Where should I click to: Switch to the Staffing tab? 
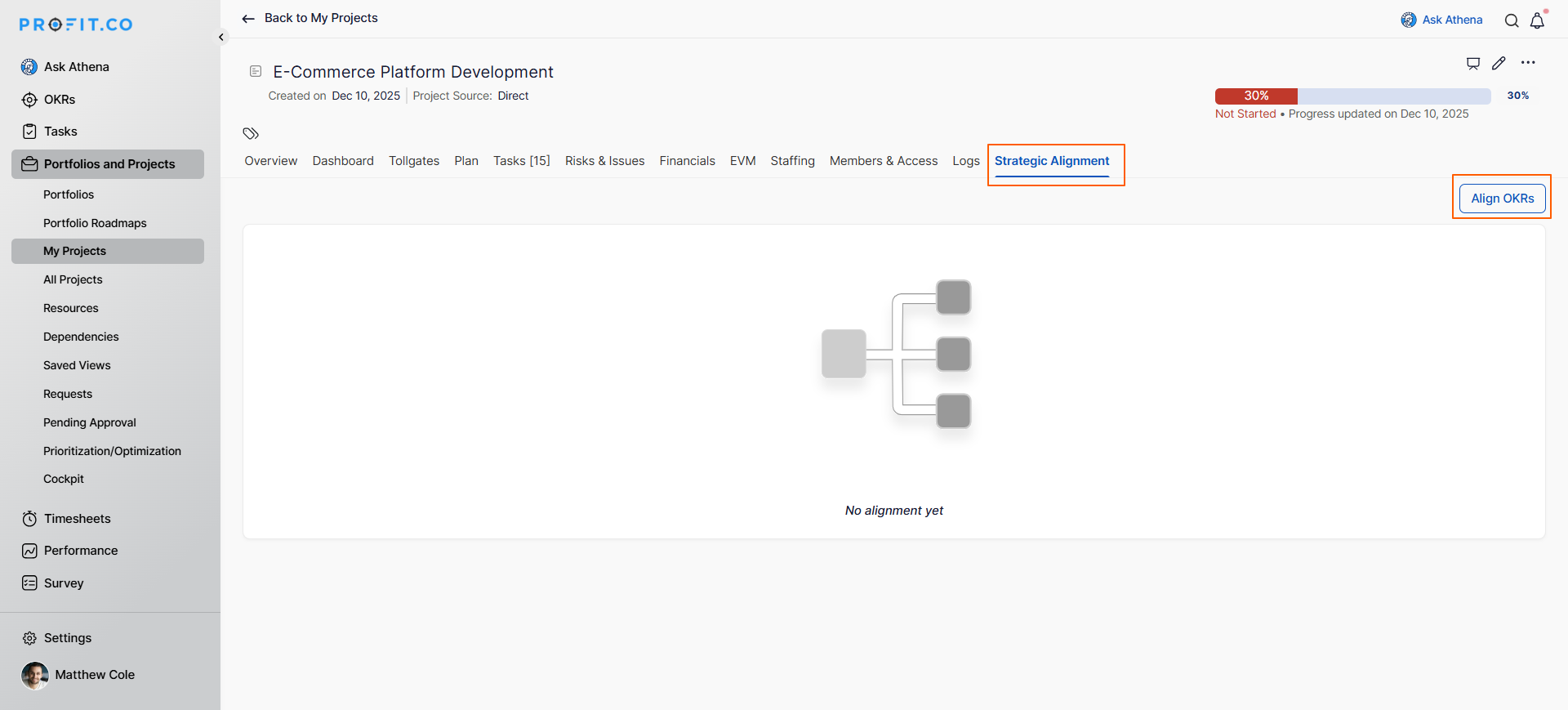click(793, 161)
